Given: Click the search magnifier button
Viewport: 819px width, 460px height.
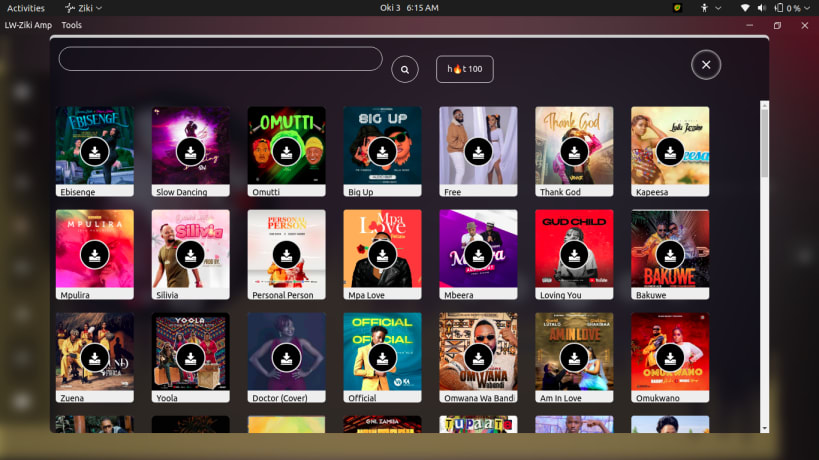Looking at the screenshot, I should 405,69.
